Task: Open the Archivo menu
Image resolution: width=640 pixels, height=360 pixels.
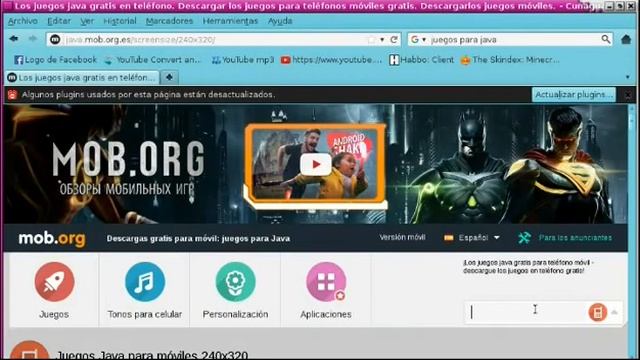Action: 23,21
